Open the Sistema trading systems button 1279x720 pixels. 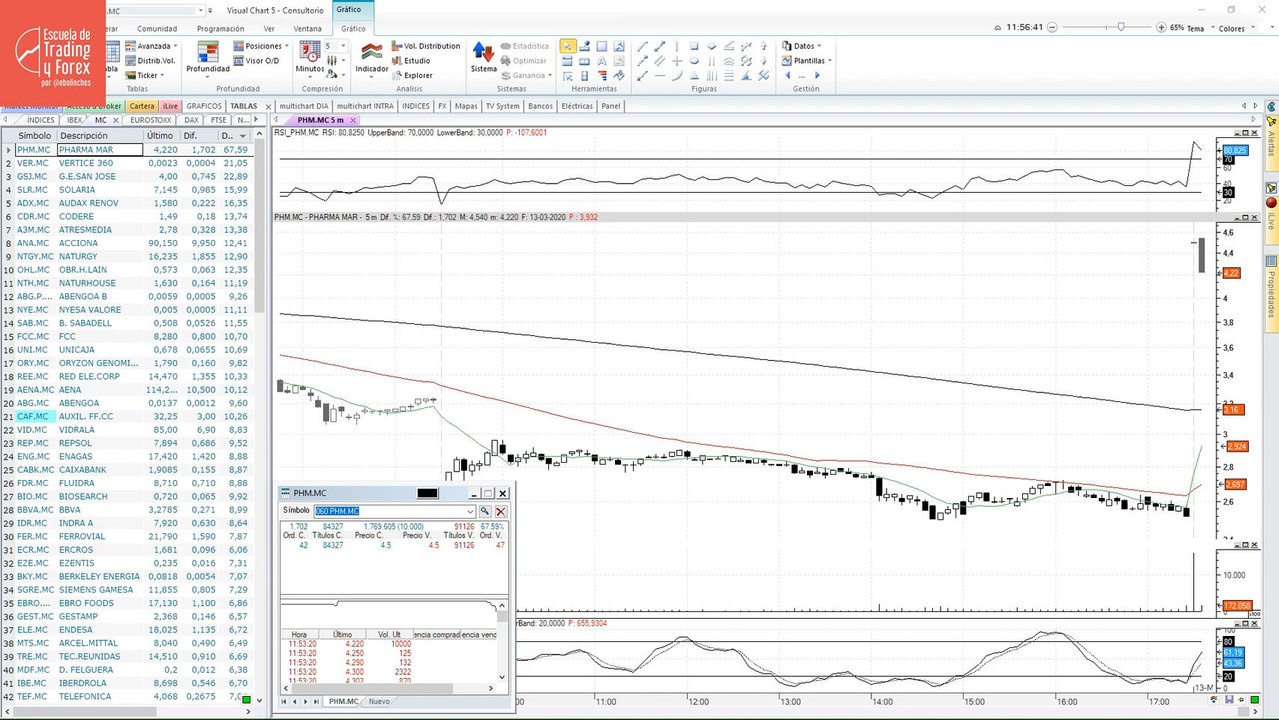point(484,58)
